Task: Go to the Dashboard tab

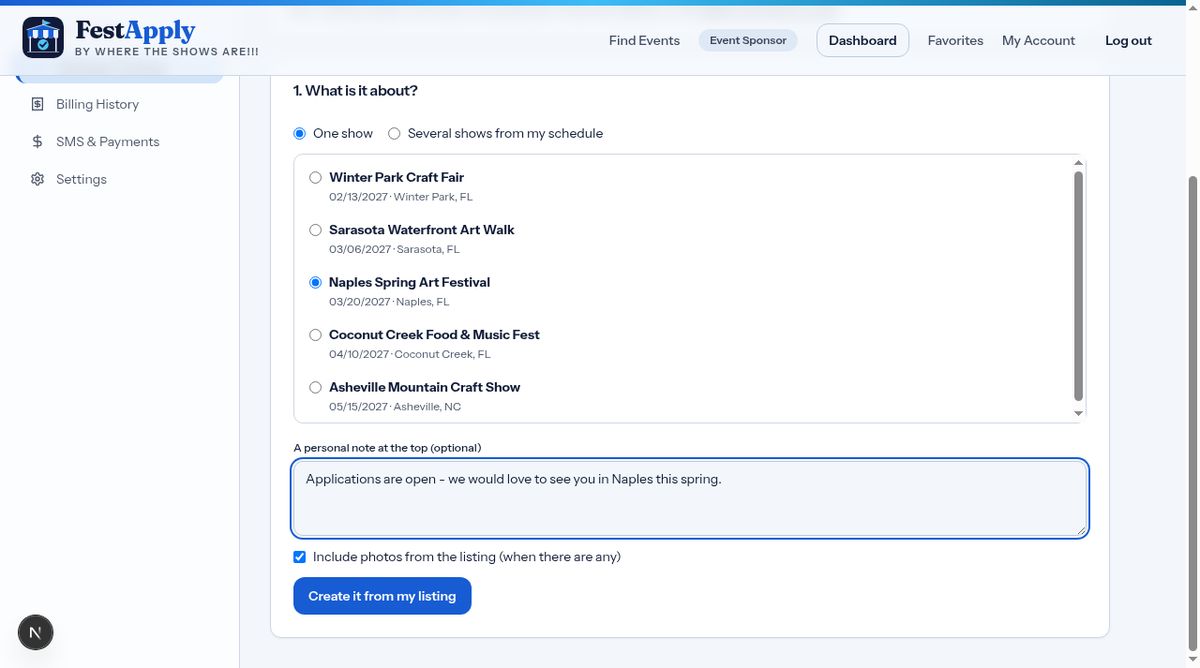Action: [863, 41]
